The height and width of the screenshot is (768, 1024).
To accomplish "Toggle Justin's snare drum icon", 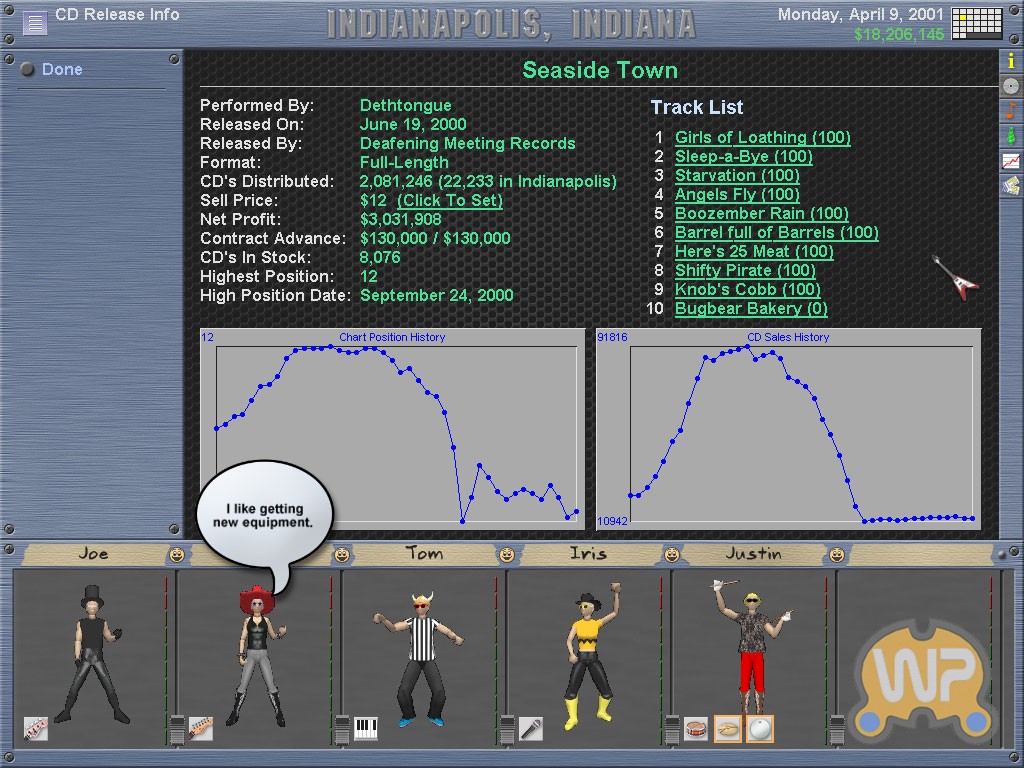I will point(696,728).
